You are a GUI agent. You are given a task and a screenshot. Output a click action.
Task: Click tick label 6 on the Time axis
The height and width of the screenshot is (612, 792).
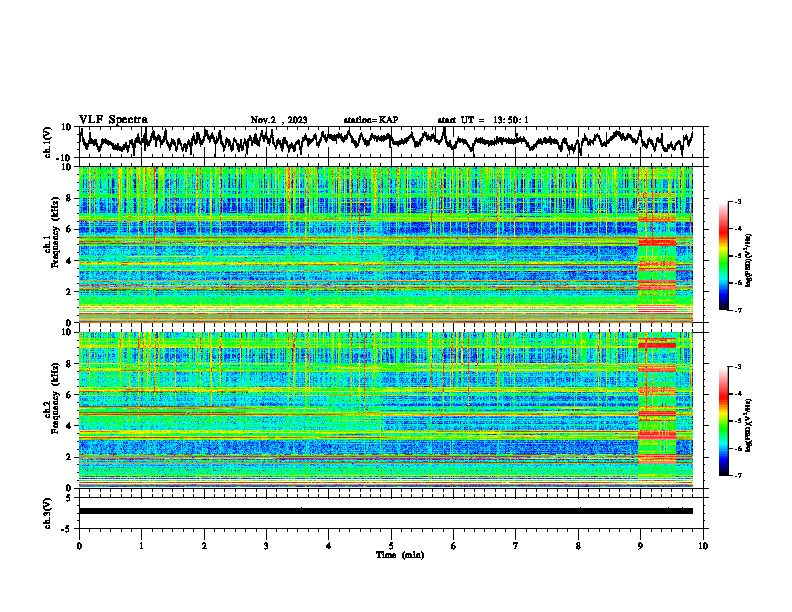(x=454, y=546)
